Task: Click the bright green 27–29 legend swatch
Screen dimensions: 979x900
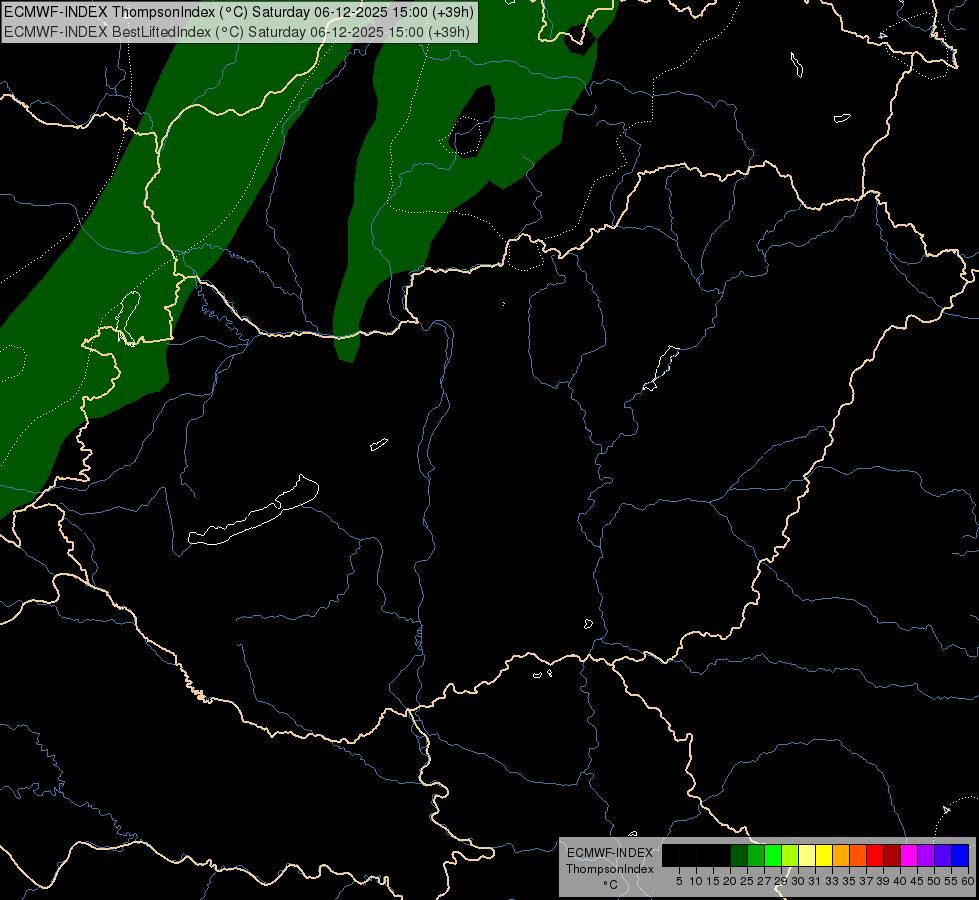Action: (x=773, y=855)
